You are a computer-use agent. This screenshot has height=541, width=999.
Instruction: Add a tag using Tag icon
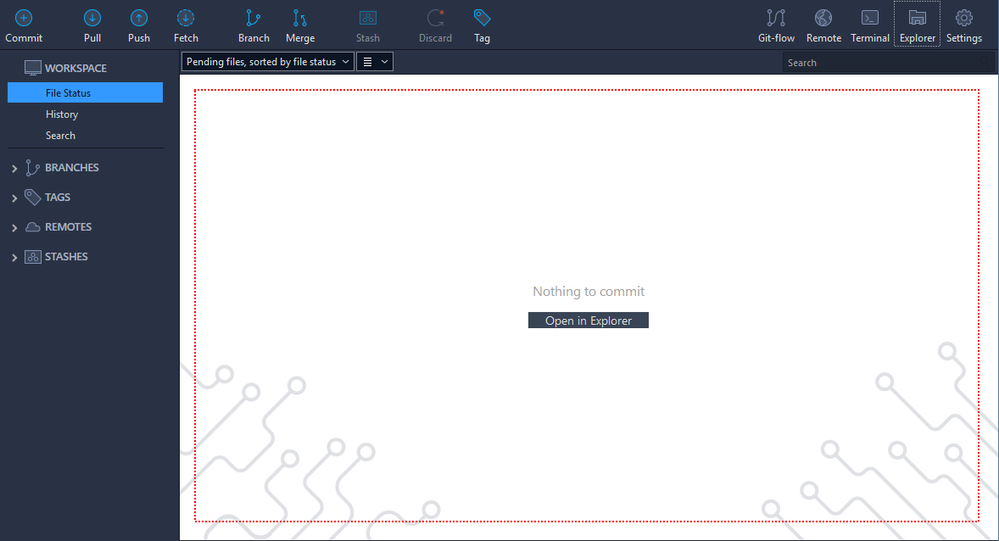click(x=482, y=18)
